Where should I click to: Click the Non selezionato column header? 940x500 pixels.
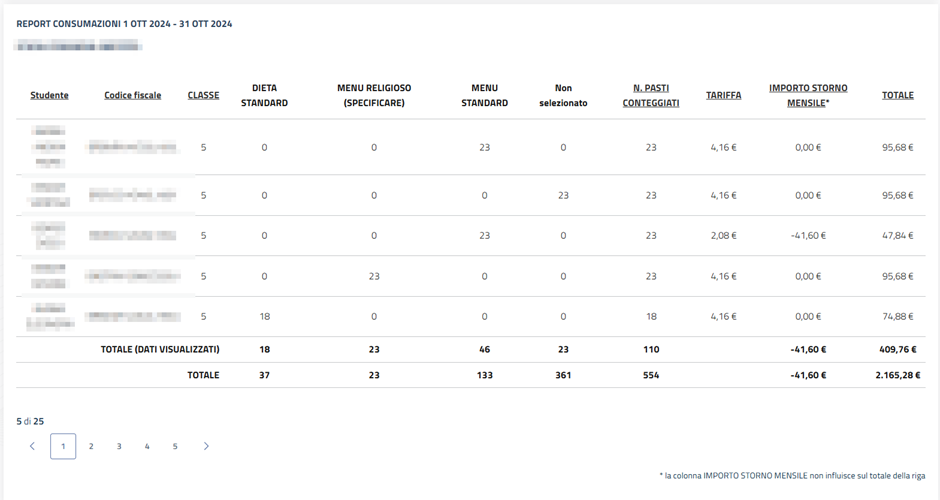563,95
